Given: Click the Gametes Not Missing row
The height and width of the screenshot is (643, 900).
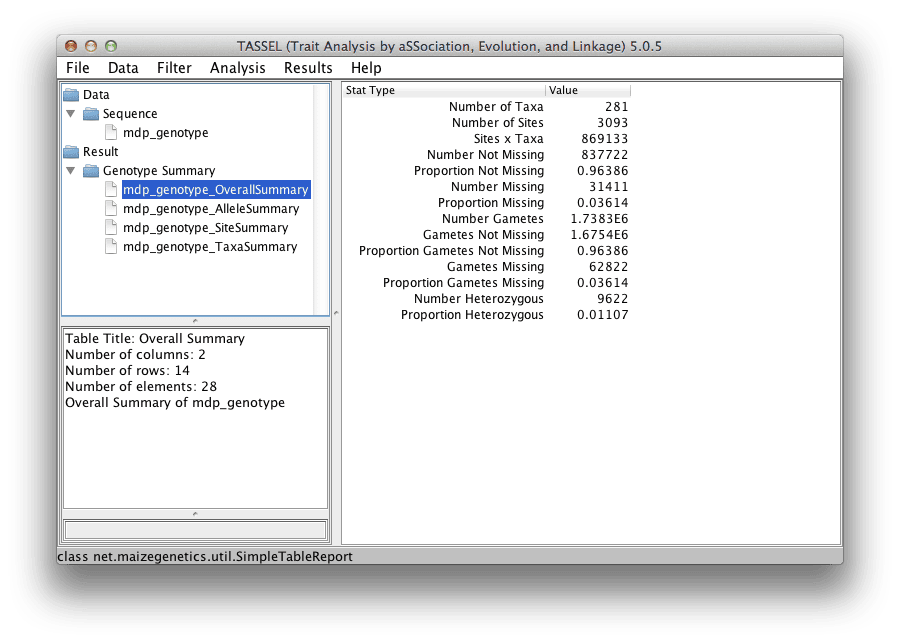Looking at the screenshot, I should tap(486, 235).
